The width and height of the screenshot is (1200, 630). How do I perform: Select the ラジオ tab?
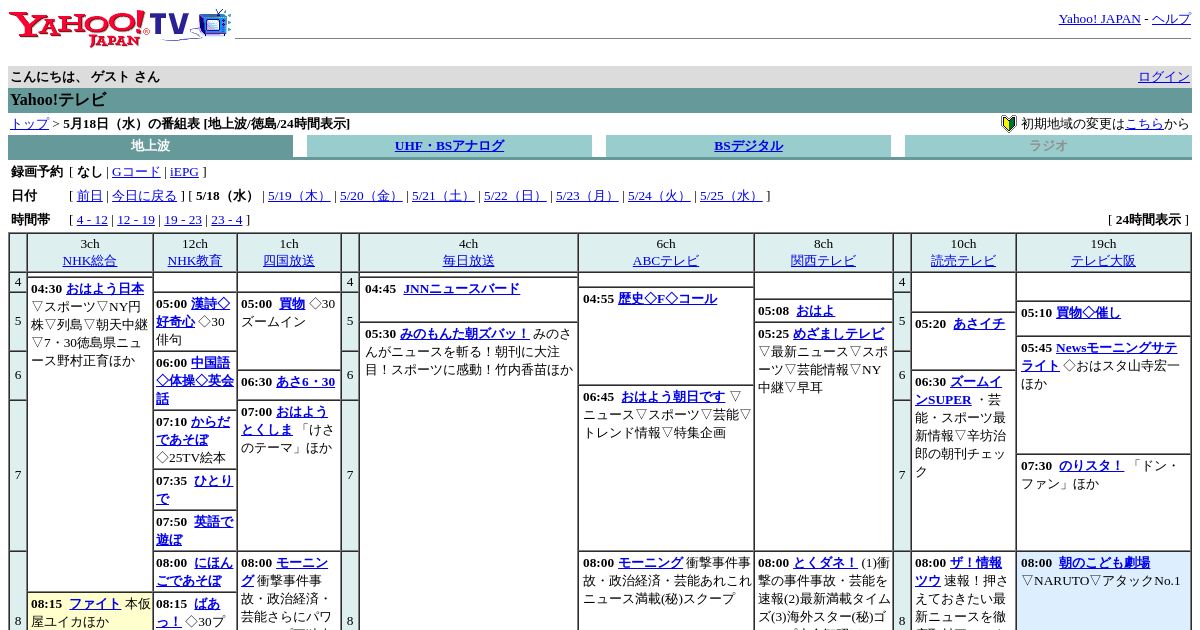1048,146
